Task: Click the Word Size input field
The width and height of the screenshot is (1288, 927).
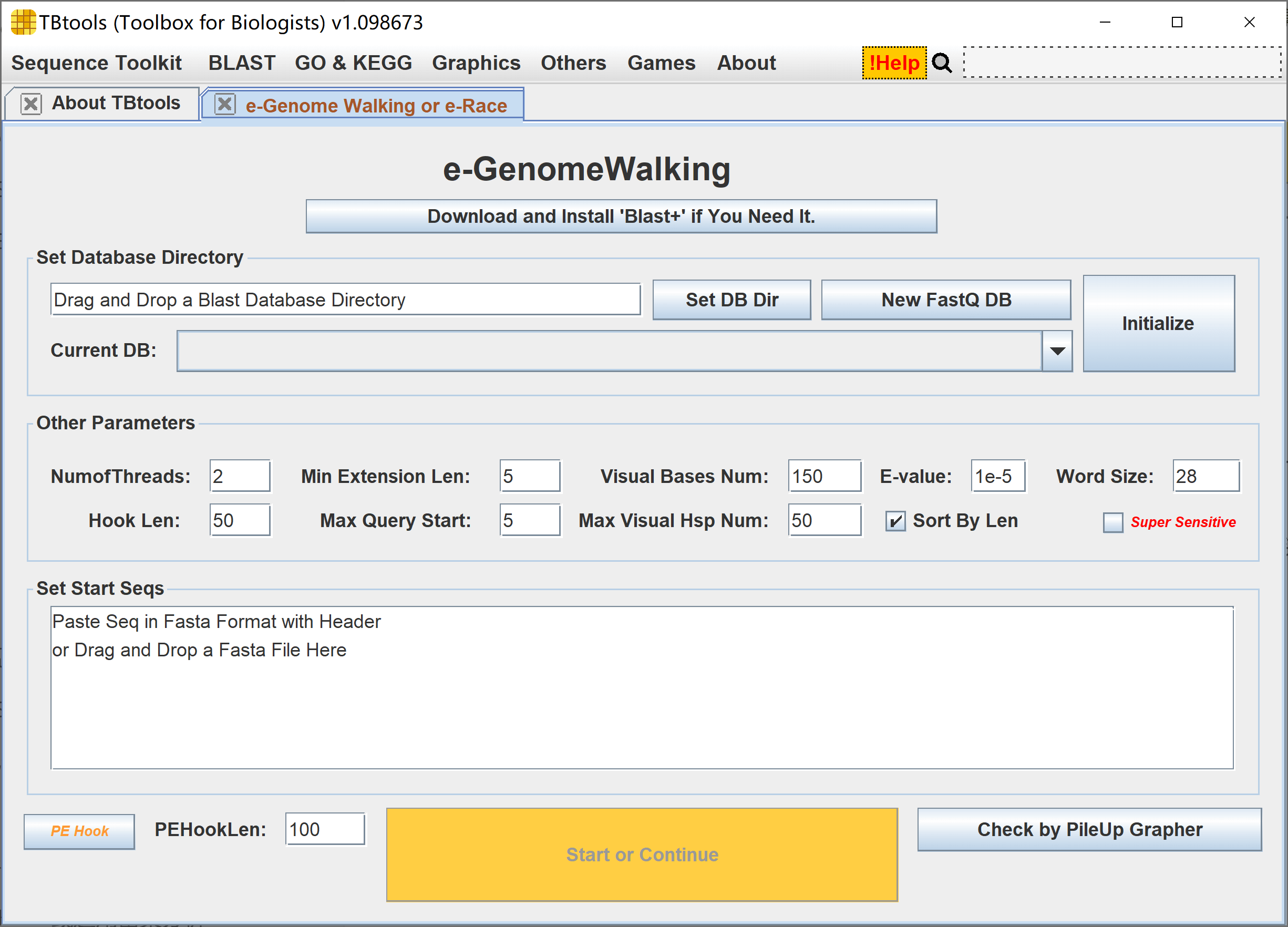Action: tap(1206, 476)
